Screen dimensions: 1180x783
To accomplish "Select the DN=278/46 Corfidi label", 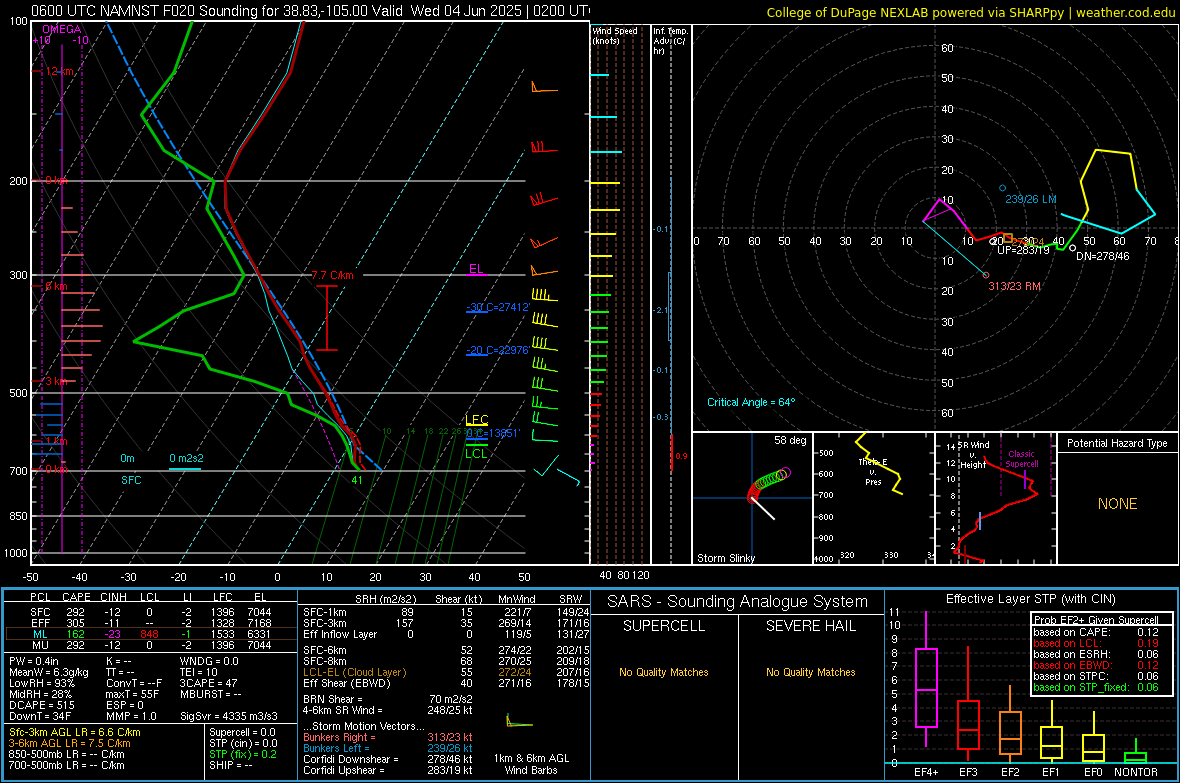I will tap(1102, 256).
